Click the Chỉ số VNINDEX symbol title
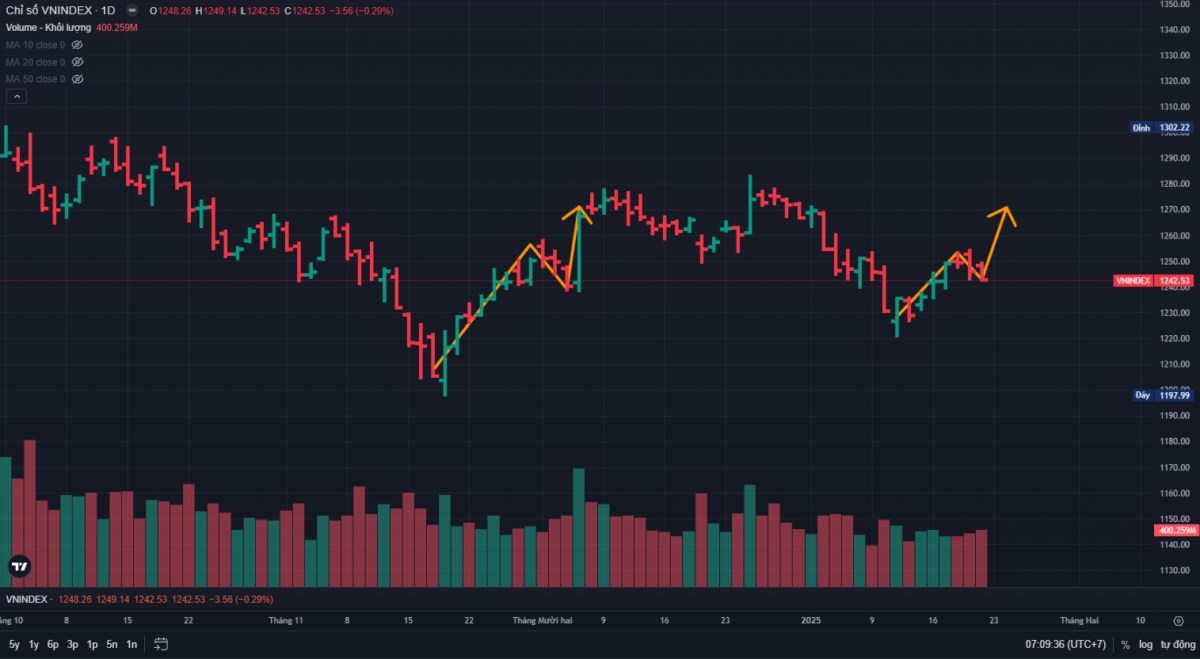This screenshot has width=1200, height=659. (x=60, y=10)
